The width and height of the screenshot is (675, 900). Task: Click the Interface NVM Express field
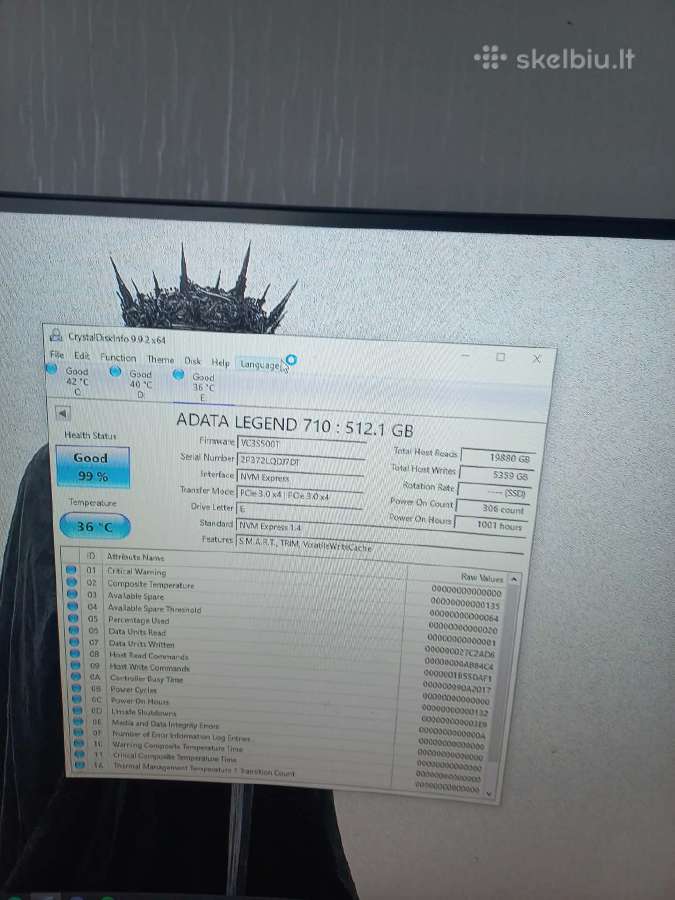tap(300, 477)
